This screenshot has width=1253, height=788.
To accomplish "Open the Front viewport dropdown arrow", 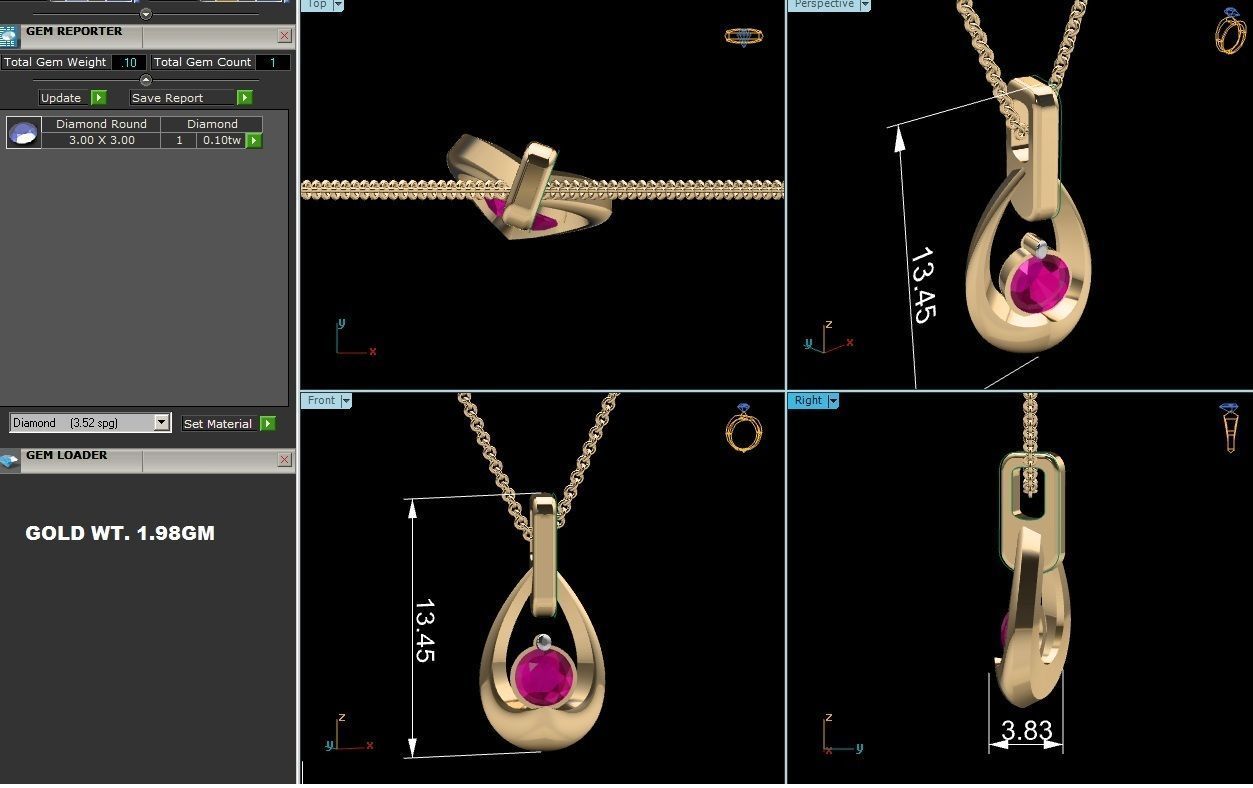I will (x=346, y=400).
